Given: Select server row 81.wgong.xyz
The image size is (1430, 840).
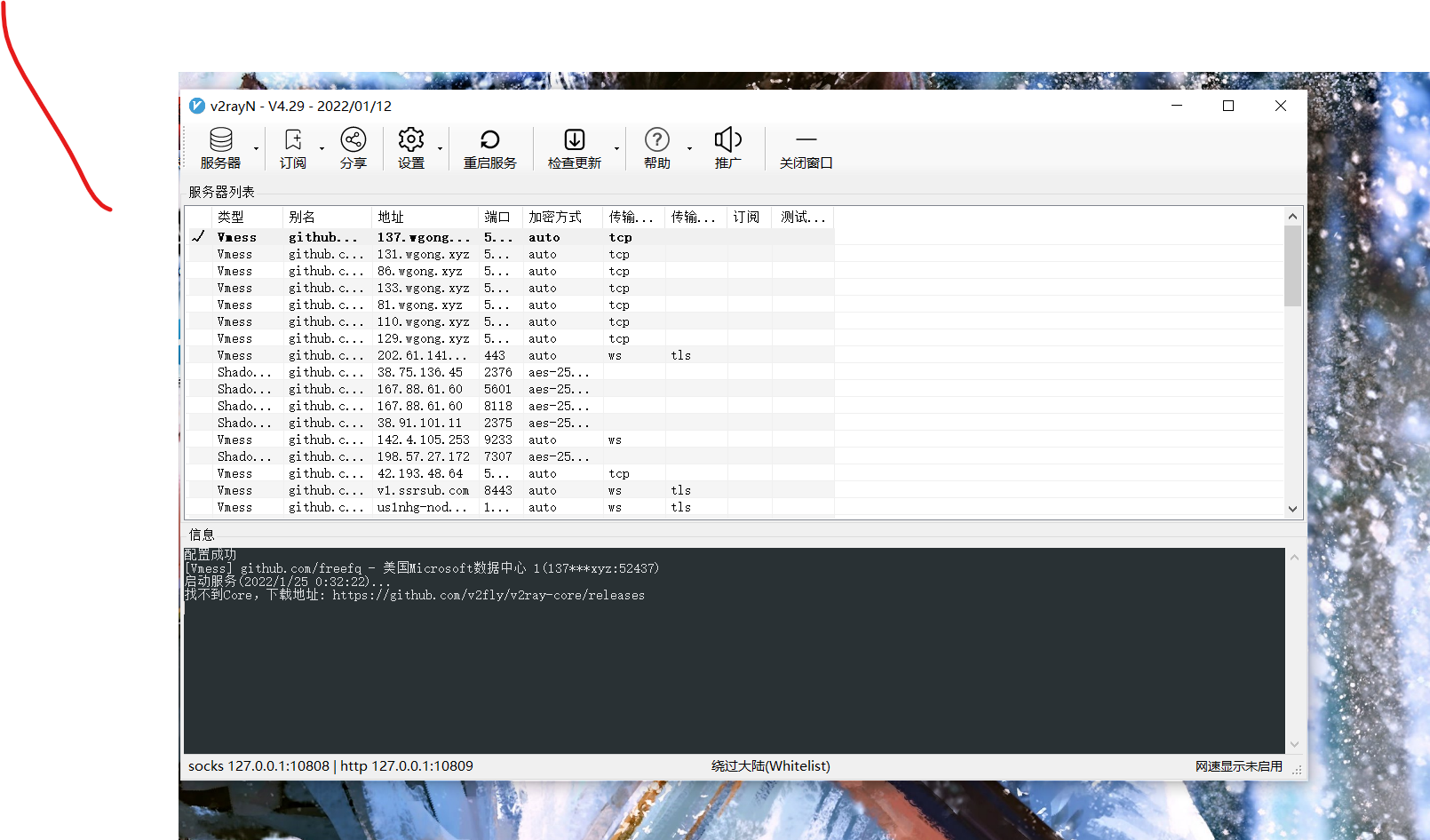Looking at the screenshot, I should click(x=511, y=305).
